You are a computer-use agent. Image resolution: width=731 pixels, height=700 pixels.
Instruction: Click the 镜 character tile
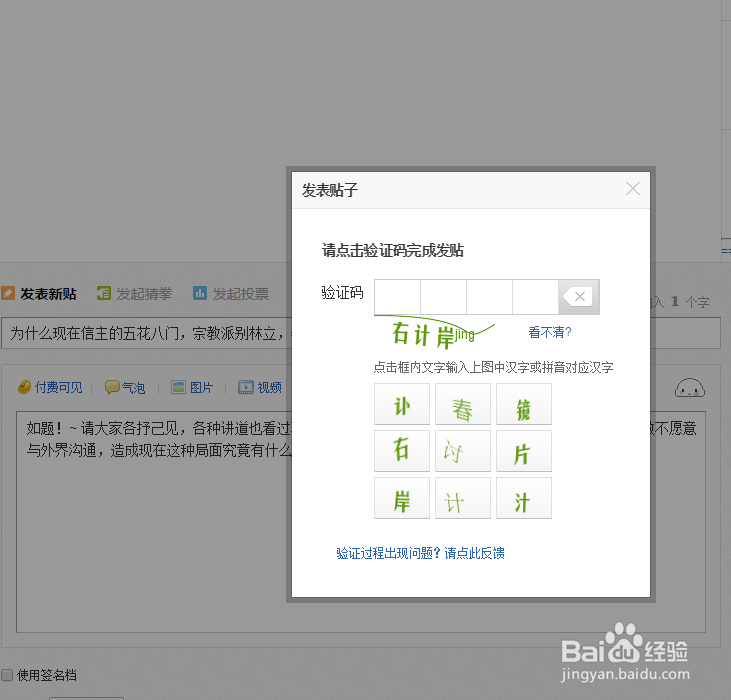[524, 404]
